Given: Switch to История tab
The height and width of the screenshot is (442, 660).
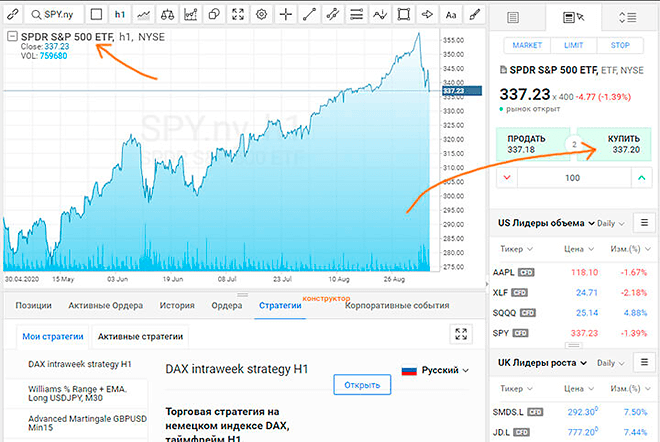Looking at the screenshot, I should (177, 305).
